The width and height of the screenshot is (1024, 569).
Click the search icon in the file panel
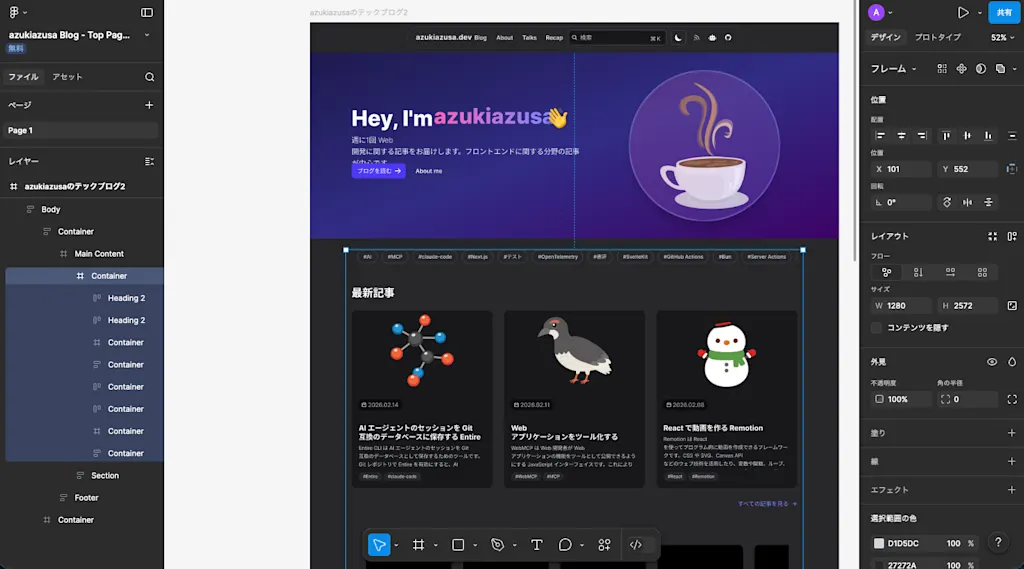click(150, 77)
